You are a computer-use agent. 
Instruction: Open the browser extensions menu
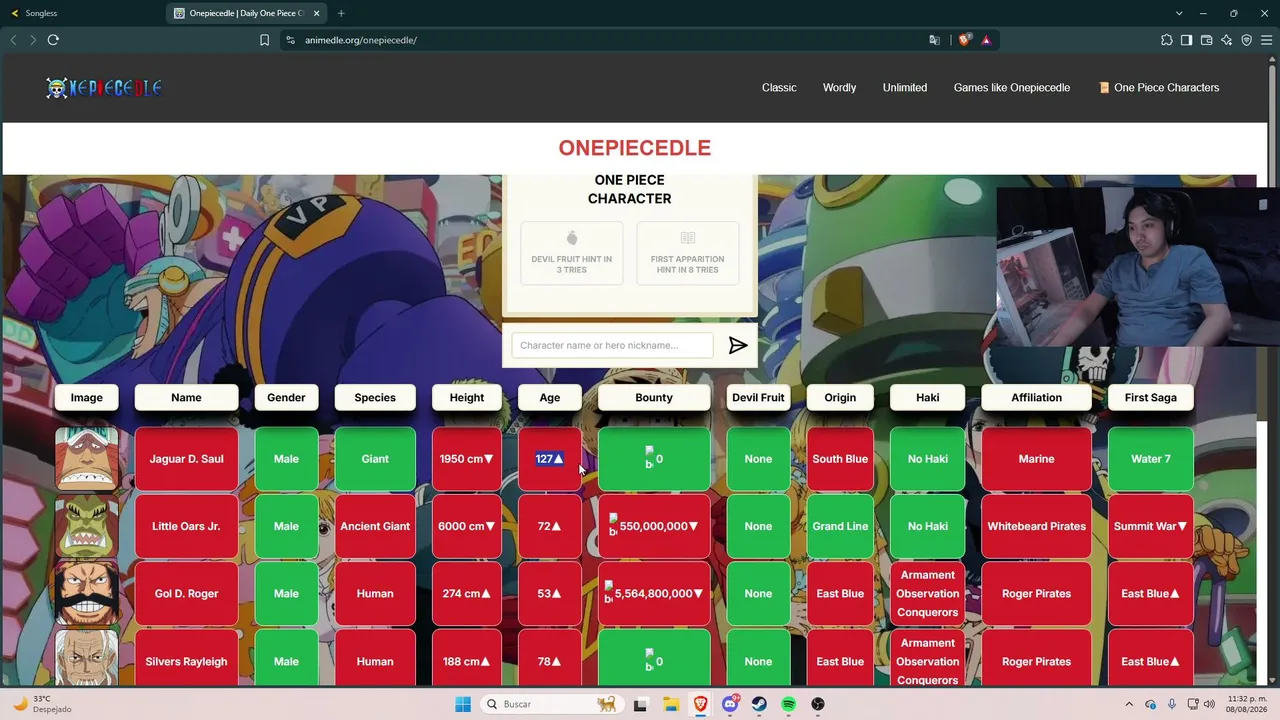point(1167,40)
